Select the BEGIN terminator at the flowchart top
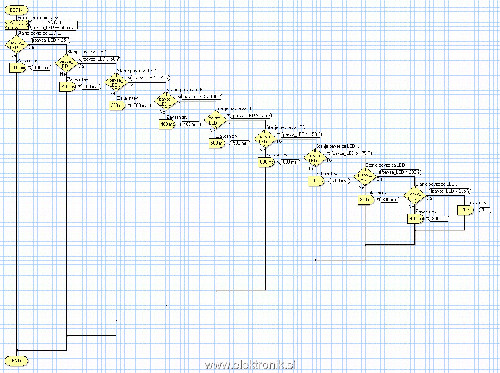Screen dimensions: 500x373 click(x=16, y=10)
